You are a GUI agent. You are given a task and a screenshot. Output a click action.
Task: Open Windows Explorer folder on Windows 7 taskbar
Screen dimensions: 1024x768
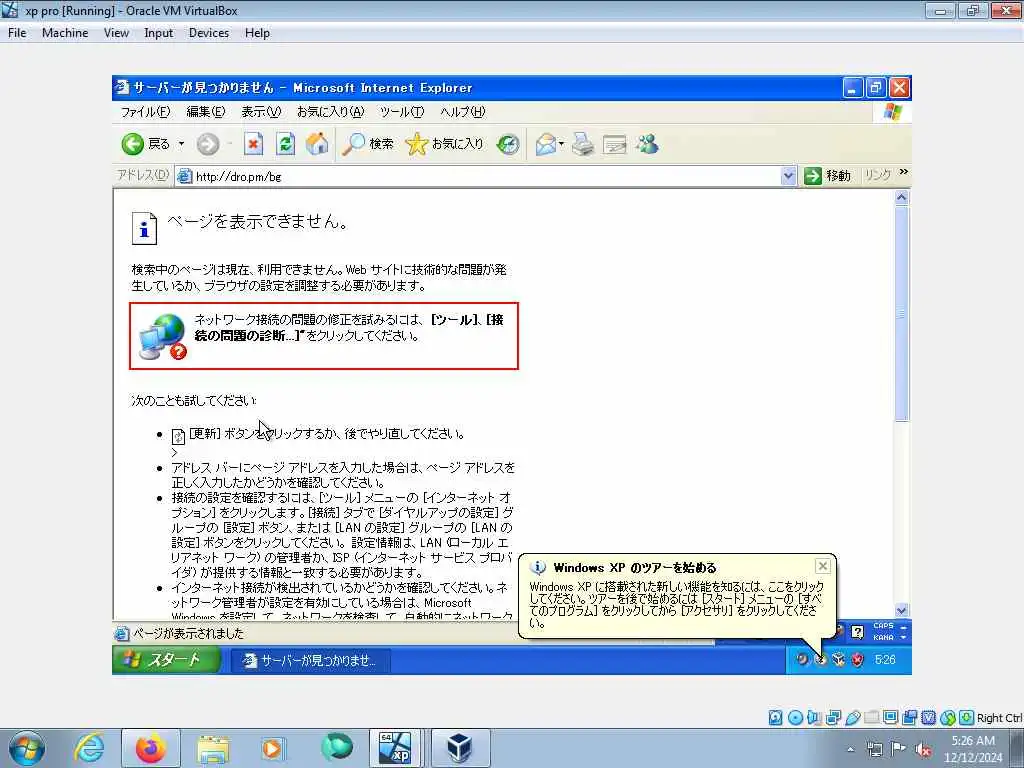[213, 748]
